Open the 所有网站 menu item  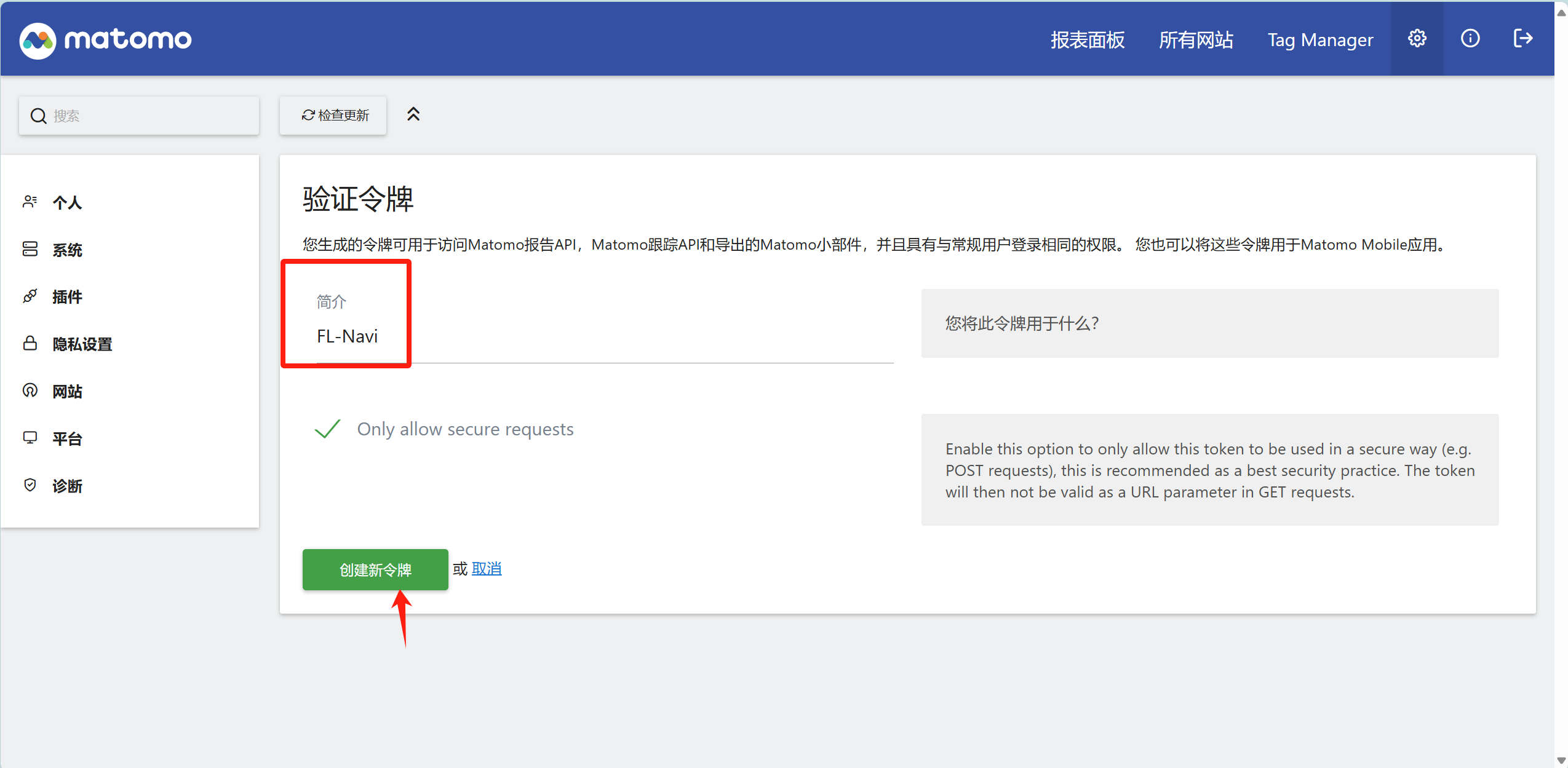[x=1195, y=40]
